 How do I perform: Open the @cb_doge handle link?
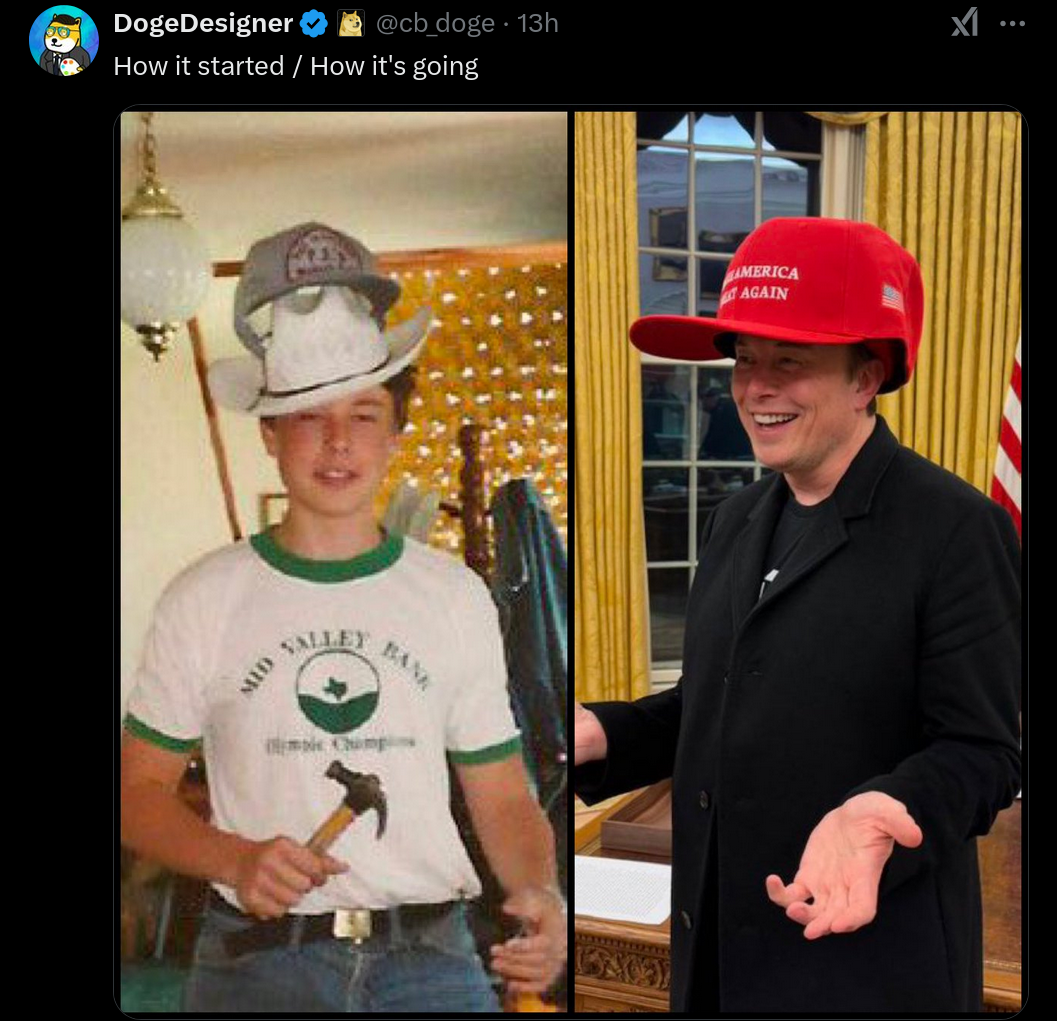[435, 24]
